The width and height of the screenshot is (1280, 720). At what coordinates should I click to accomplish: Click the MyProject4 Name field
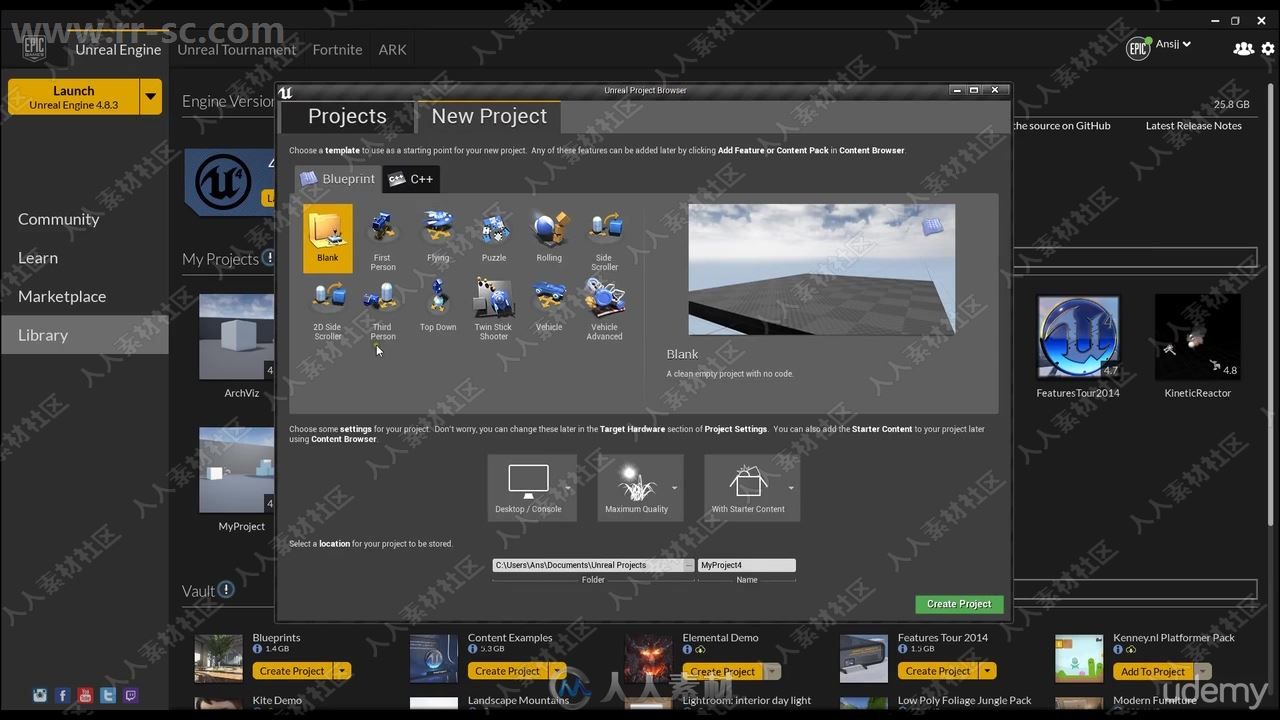click(x=747, y=565)
